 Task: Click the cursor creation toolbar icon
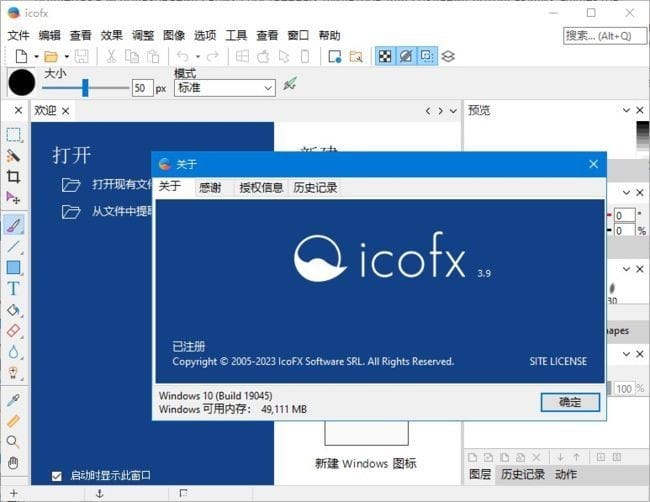click(x=284, y=56)
